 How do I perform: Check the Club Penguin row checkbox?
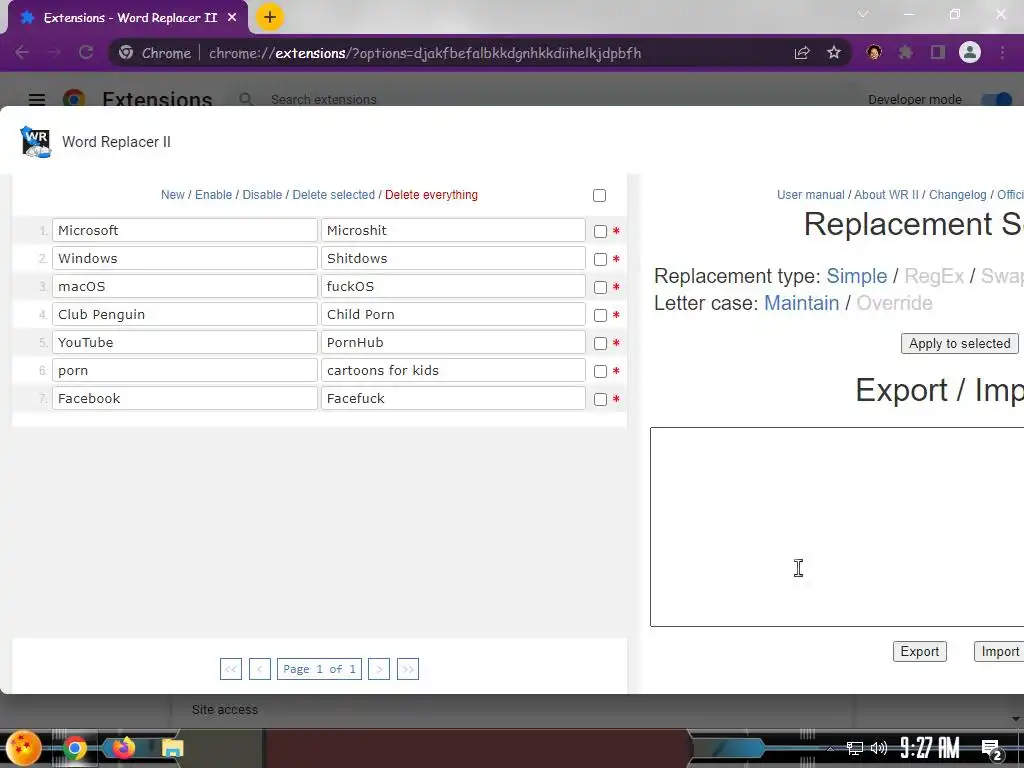click(x=600, y=315)
